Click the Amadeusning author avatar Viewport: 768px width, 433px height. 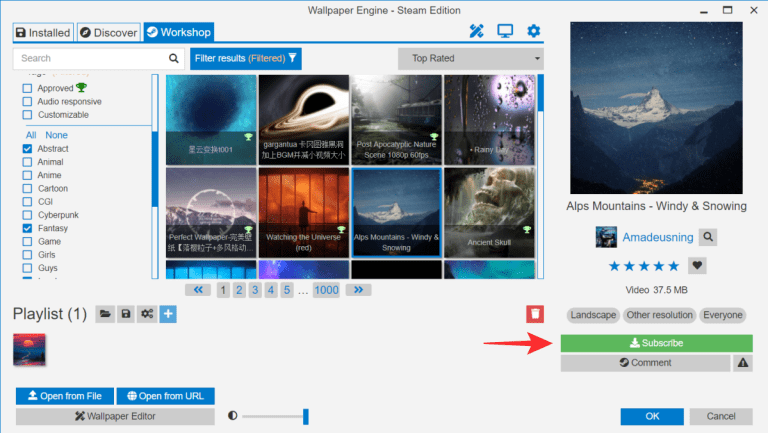(x=606, y=237)
